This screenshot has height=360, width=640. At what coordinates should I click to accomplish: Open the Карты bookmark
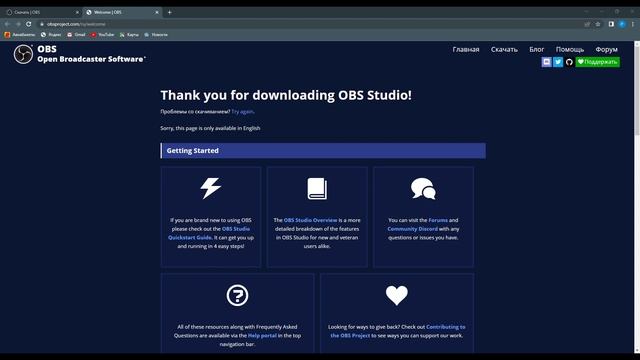[x=129, y=35]
